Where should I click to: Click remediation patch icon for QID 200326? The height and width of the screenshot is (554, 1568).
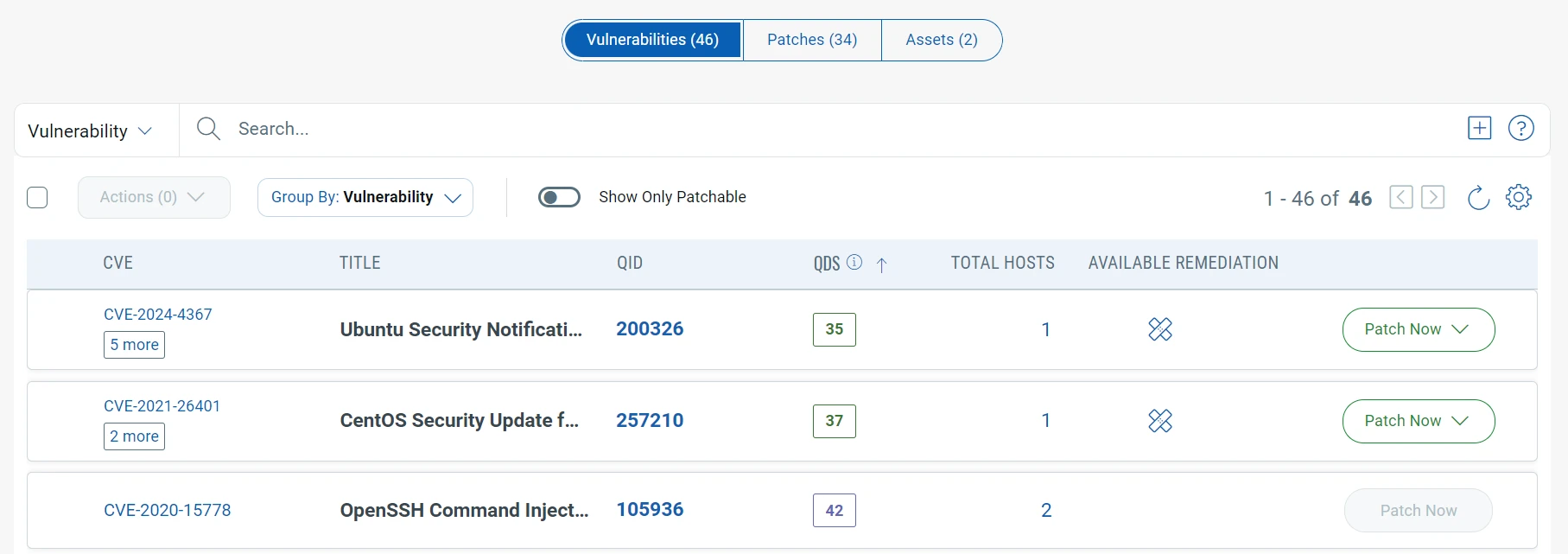point(1160,329)
